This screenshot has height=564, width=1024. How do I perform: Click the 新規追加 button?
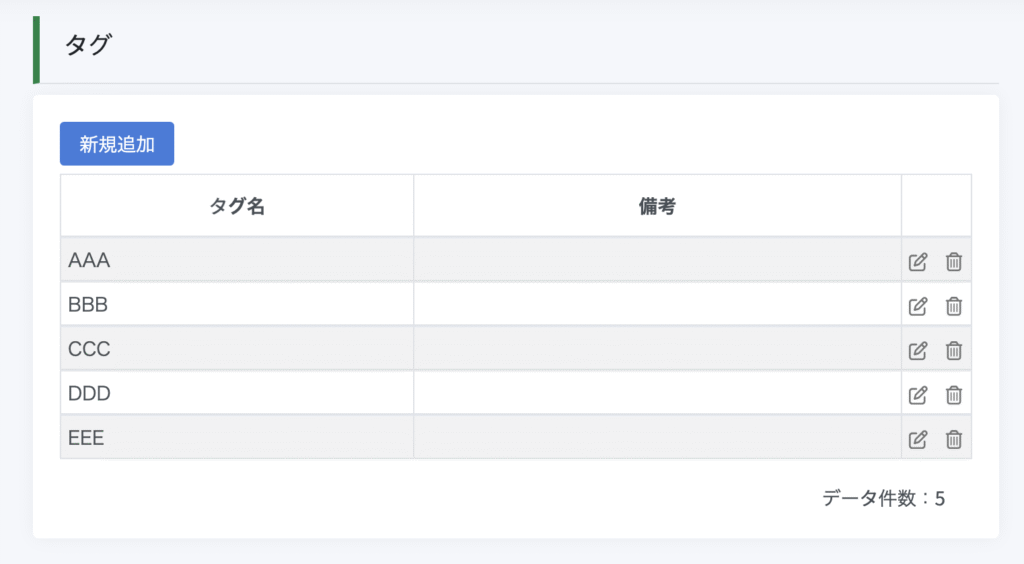[117, 144]
